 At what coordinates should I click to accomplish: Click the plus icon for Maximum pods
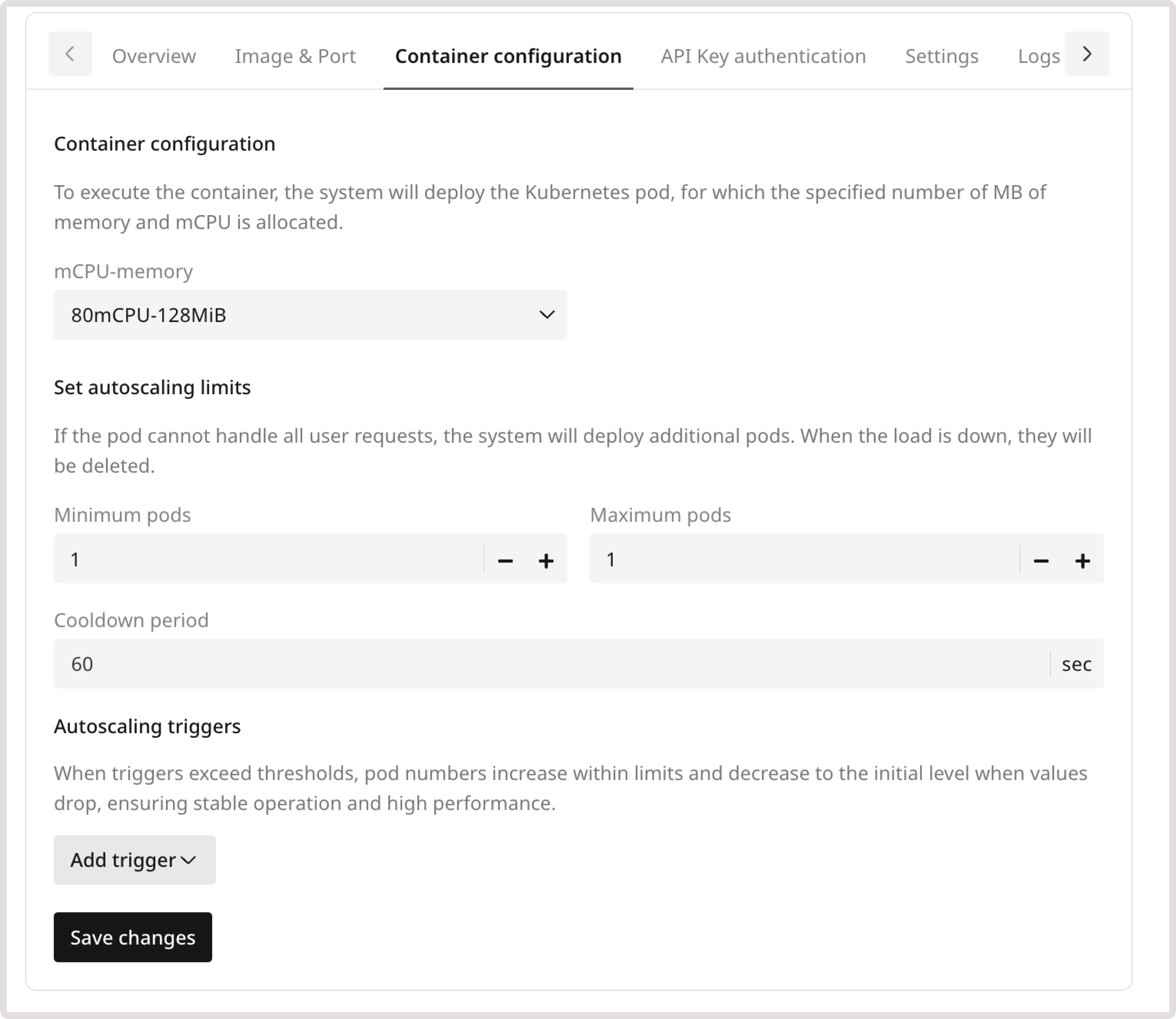(1083, 560)
